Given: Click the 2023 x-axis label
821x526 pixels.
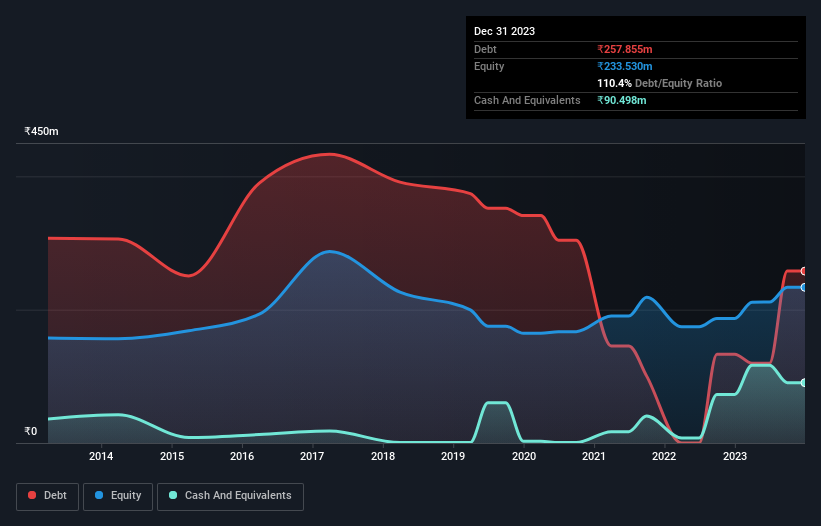Looking at the screenshot, I should (x=735, y=456).
